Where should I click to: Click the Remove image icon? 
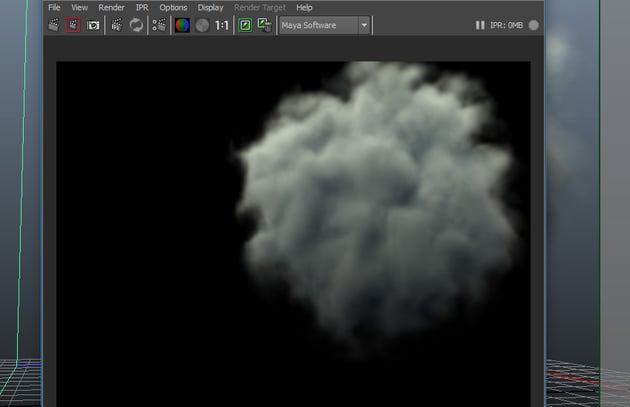[x=264, y=25]
